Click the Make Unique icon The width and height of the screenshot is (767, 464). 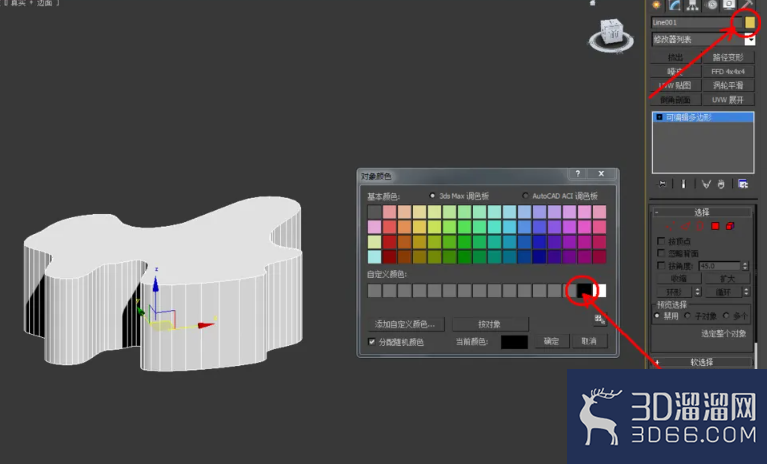click(706, 184)
